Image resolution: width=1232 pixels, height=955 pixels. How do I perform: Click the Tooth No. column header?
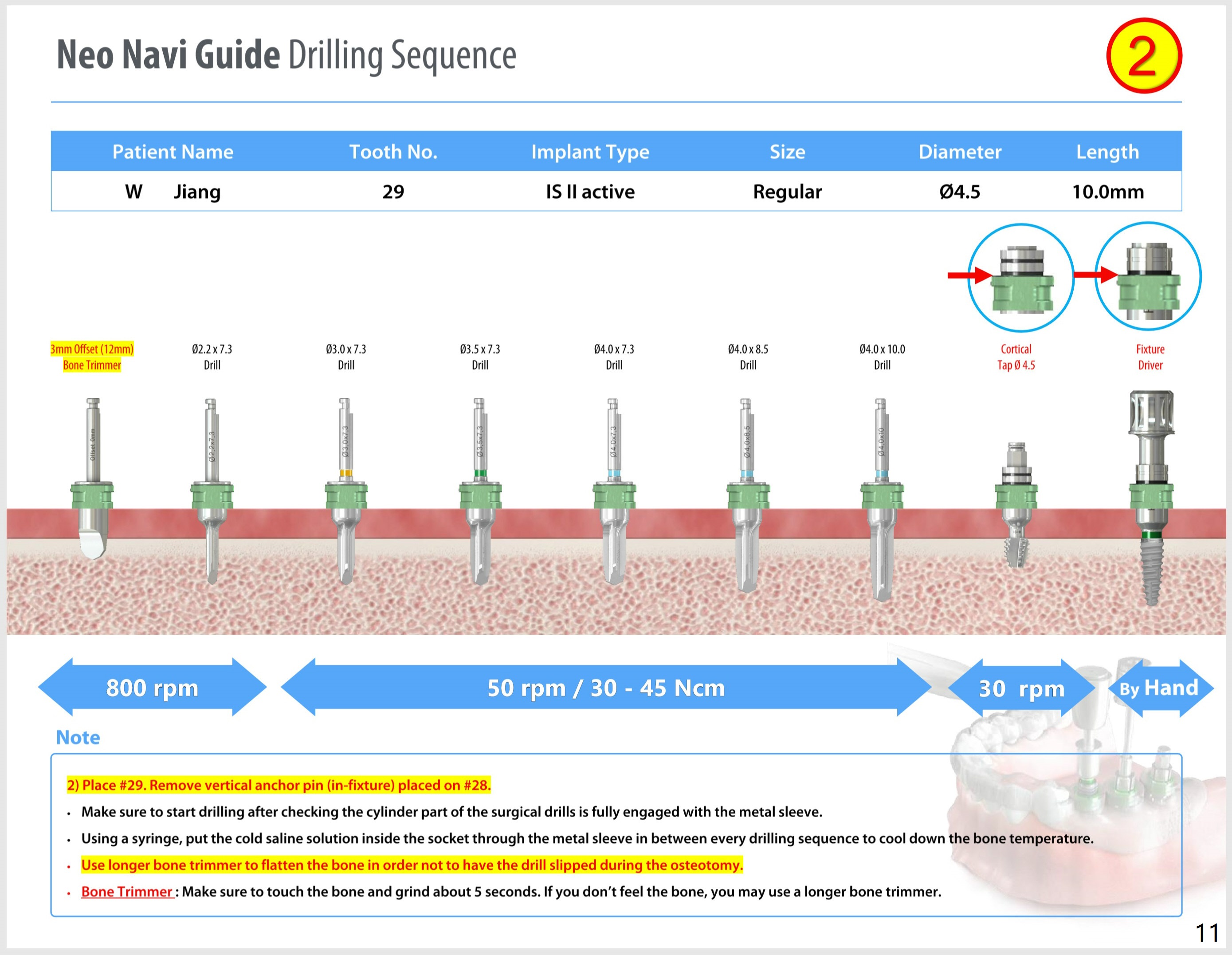[x=393, y=151]
